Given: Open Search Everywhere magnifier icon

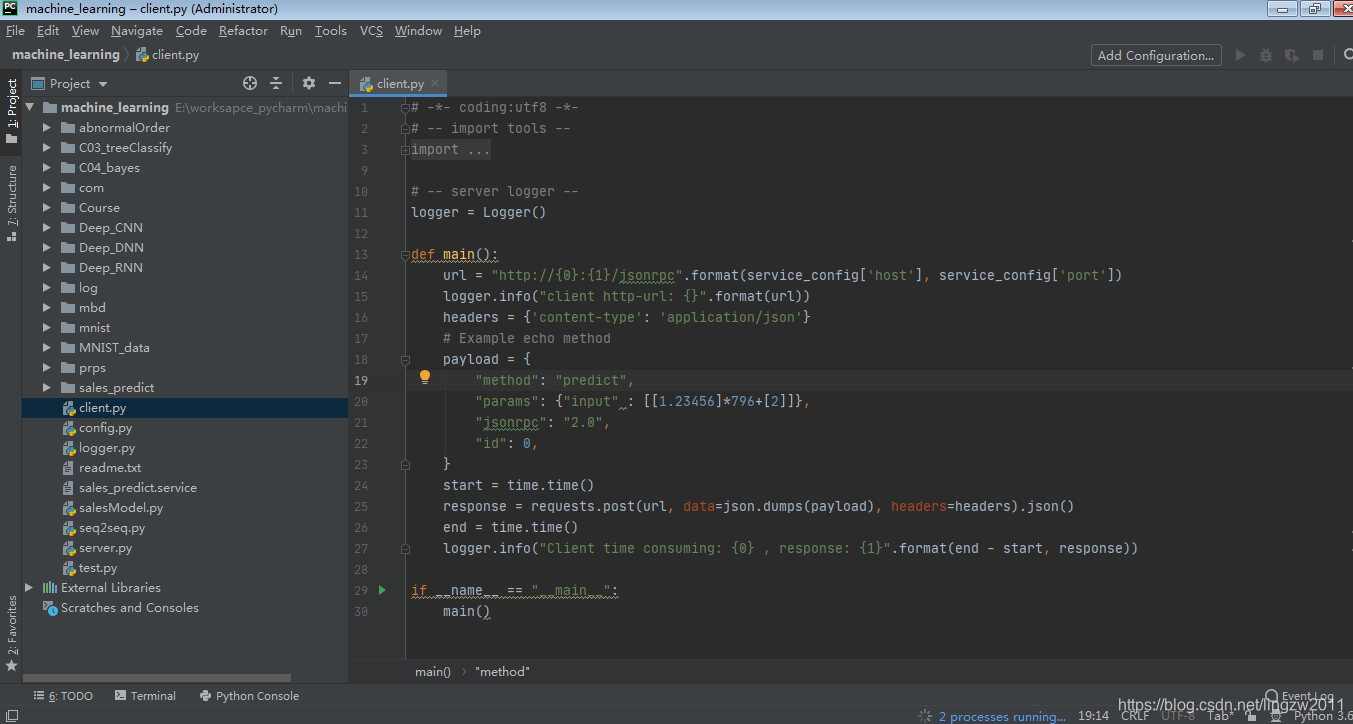Looking at the screenshot, I should tap(1347, 56).
